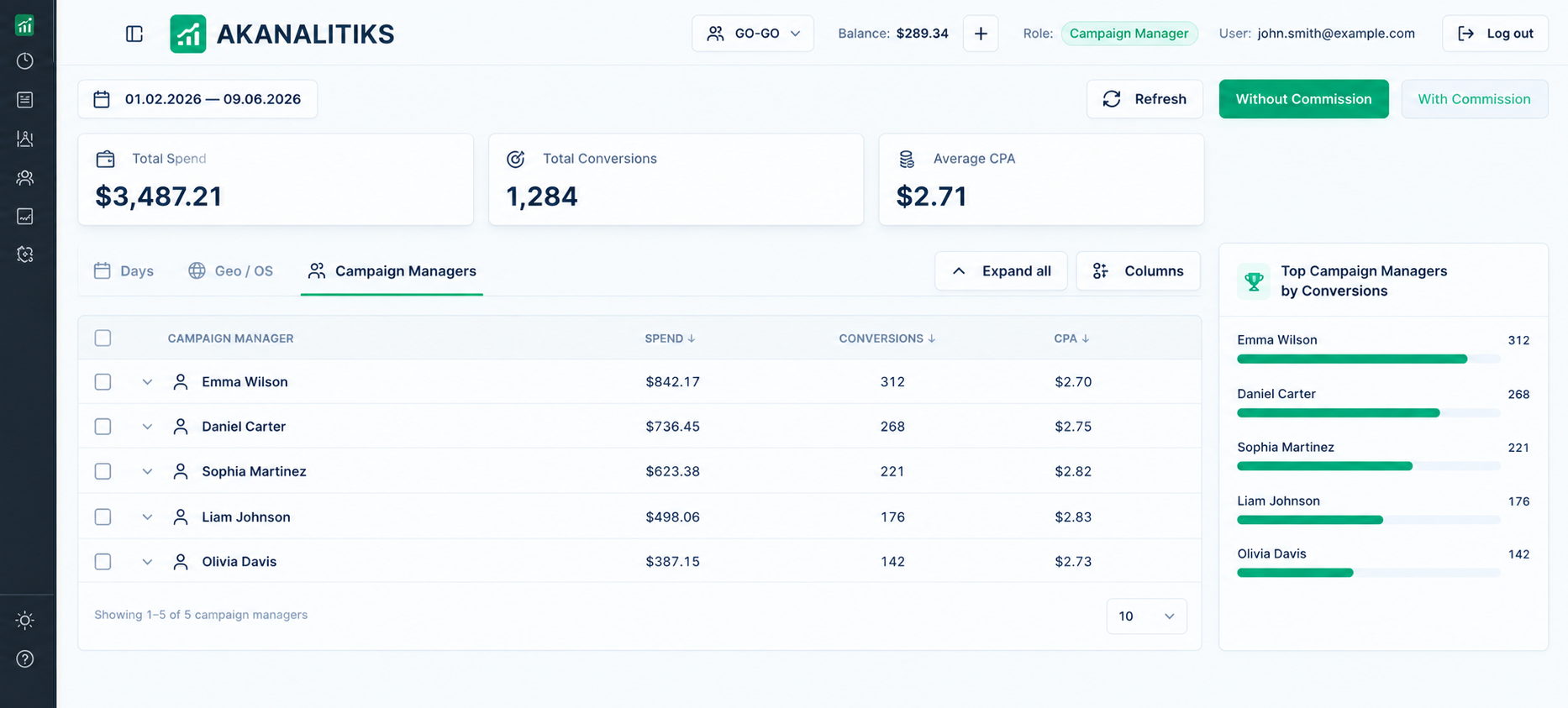Screen dimensions: 1568x708
Task: Expand the Sophia Martinez row chevron
Action: point(147,472)
